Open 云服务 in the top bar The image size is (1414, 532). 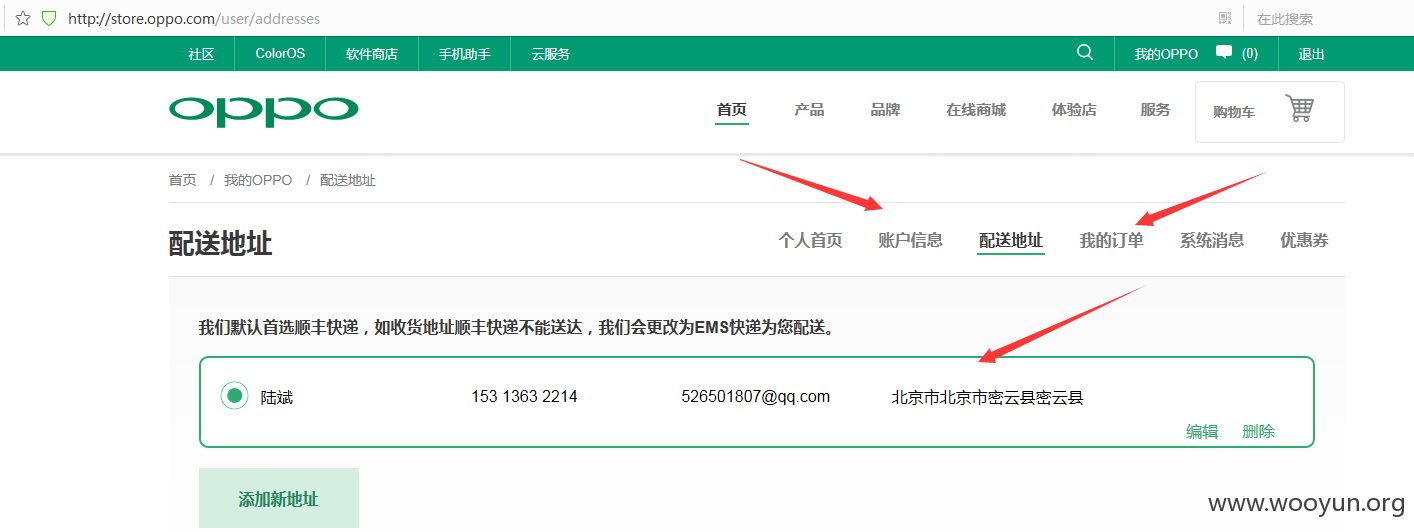click(x=551, y=54)
